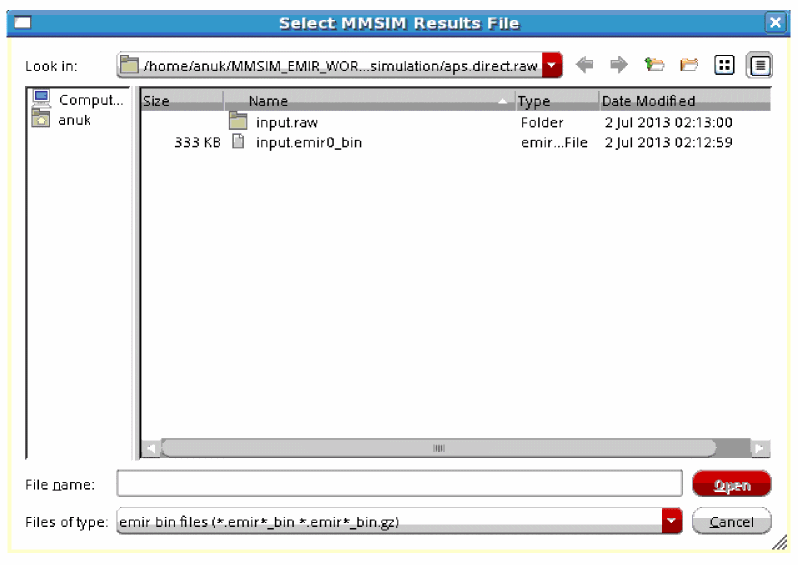Focus the File name input field
This screenshot has height=565, width=798.
tap(400, 484)
